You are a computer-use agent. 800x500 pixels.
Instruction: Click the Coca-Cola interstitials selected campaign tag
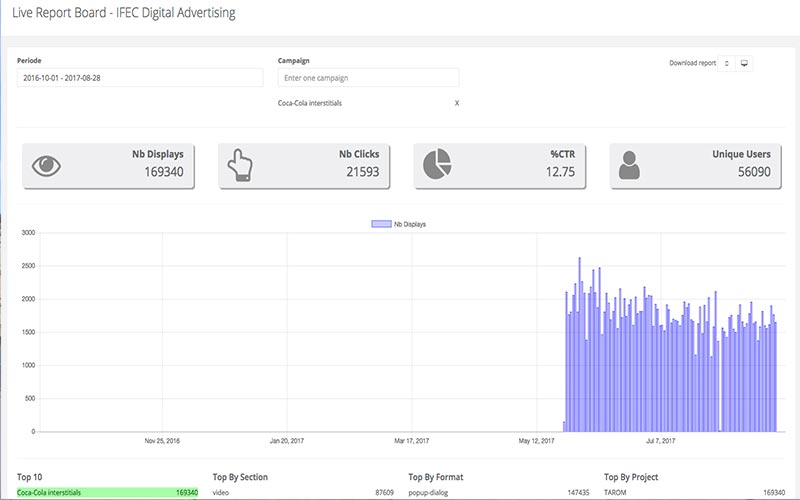310,103
